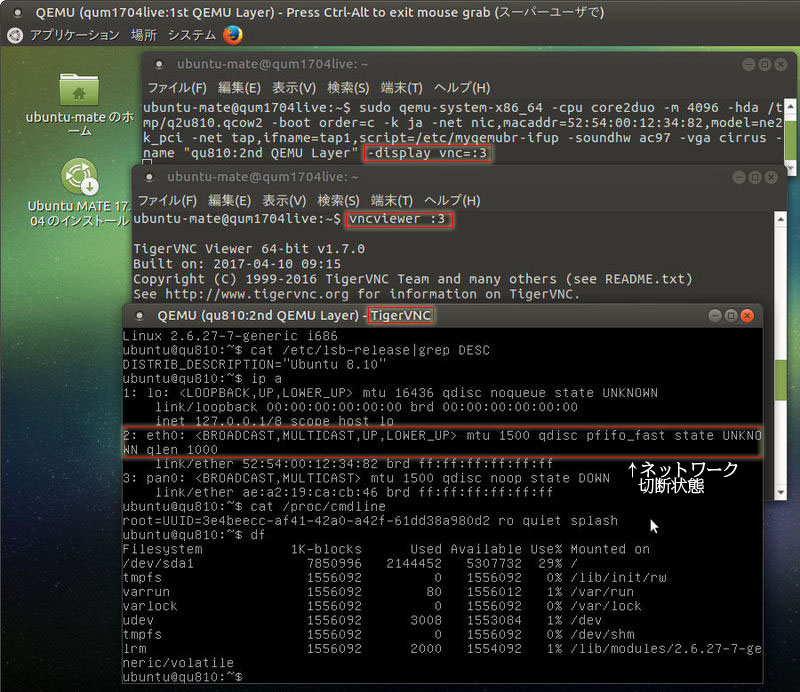Maximize the vncviewer terminal window
Viewport: 800px width, 692px height.
(x=755, y=177)
